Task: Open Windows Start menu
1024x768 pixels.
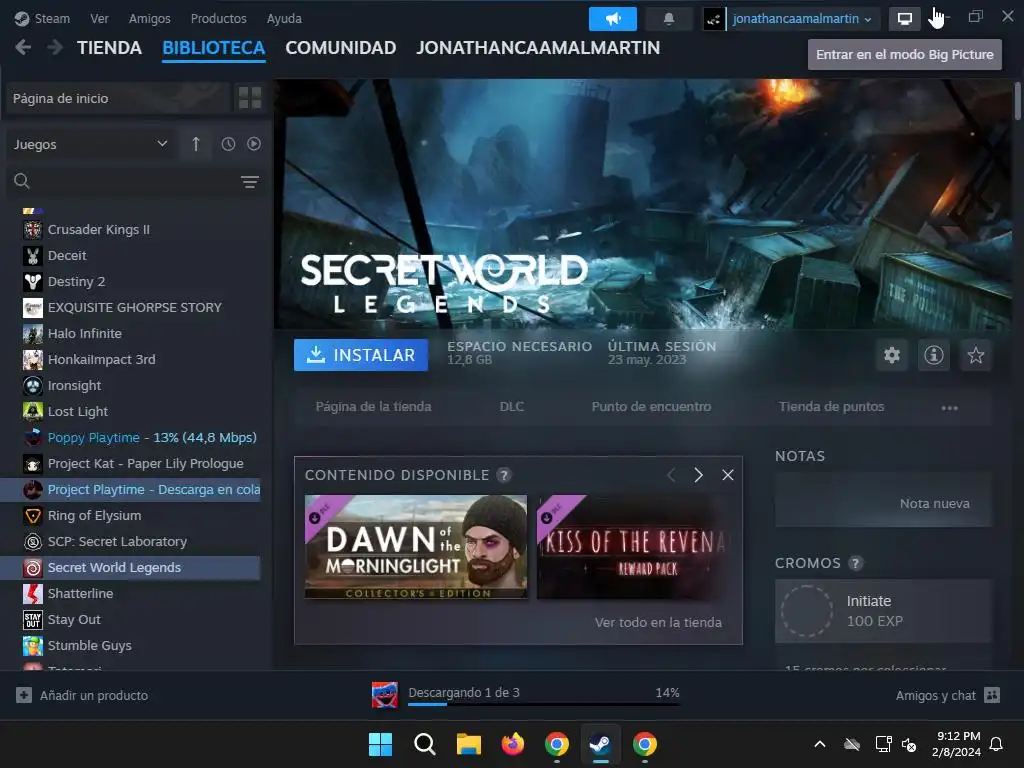Action: click(x=380, y=744)
